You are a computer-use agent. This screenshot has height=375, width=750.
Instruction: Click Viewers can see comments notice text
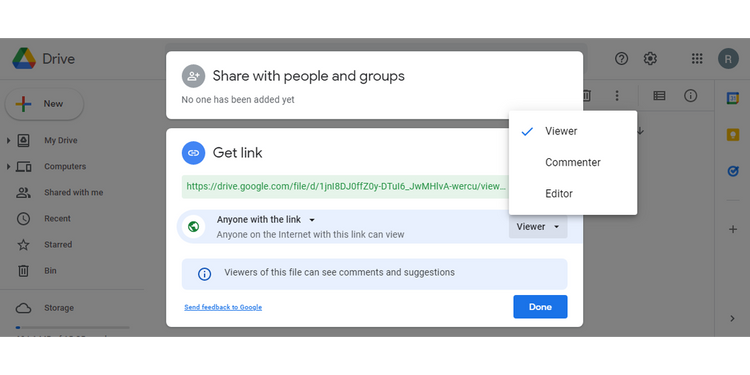click(340, 273)
